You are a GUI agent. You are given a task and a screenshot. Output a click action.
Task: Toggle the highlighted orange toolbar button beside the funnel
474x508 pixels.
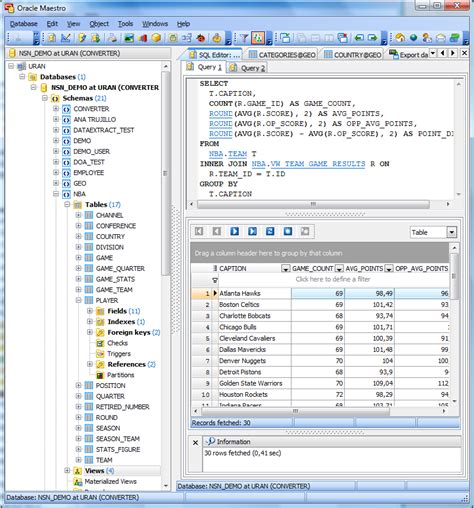258,38
